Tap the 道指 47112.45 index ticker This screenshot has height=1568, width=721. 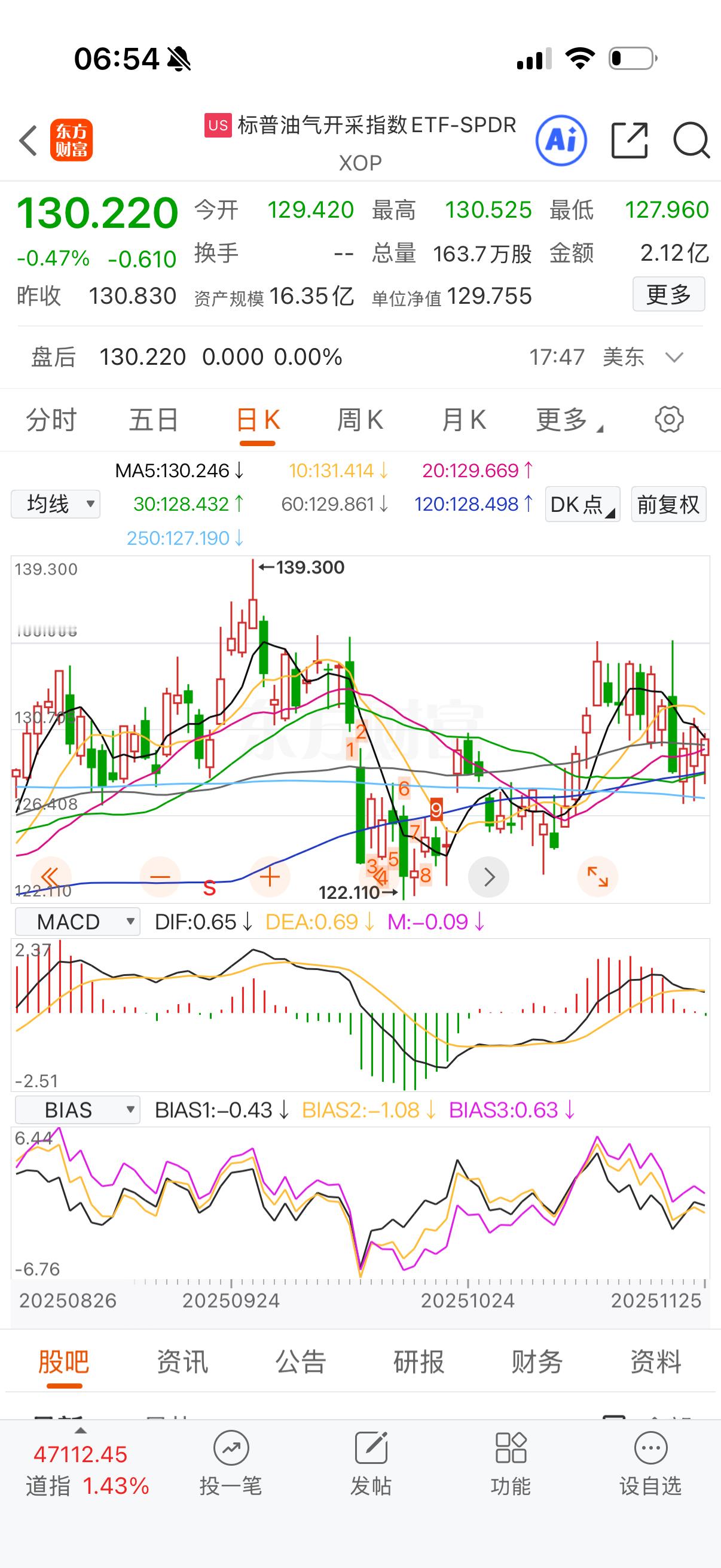(x=88, y=1469)
